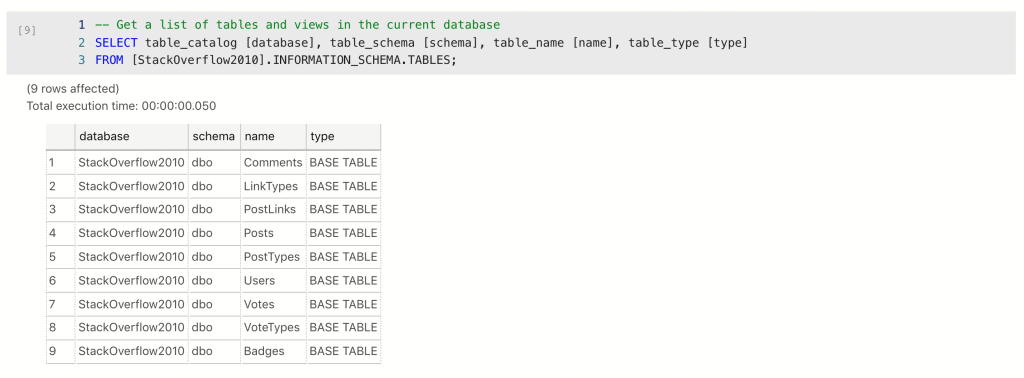Viewport: 1024px width, 378px height.
Task: Place cursor on the SELECT keyword line
Action: point(421,43)
